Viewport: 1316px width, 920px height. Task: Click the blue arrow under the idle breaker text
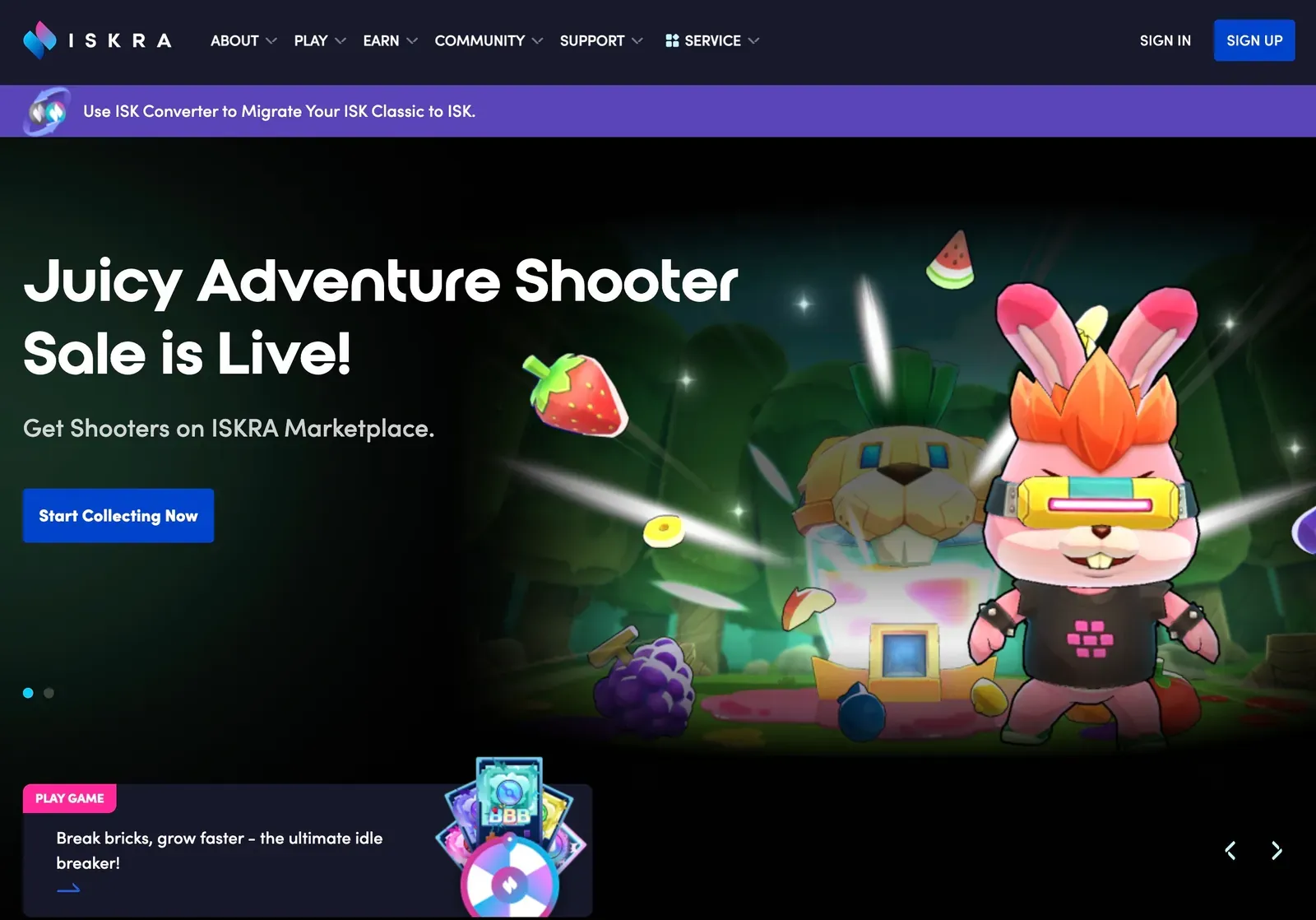(68, 888)
